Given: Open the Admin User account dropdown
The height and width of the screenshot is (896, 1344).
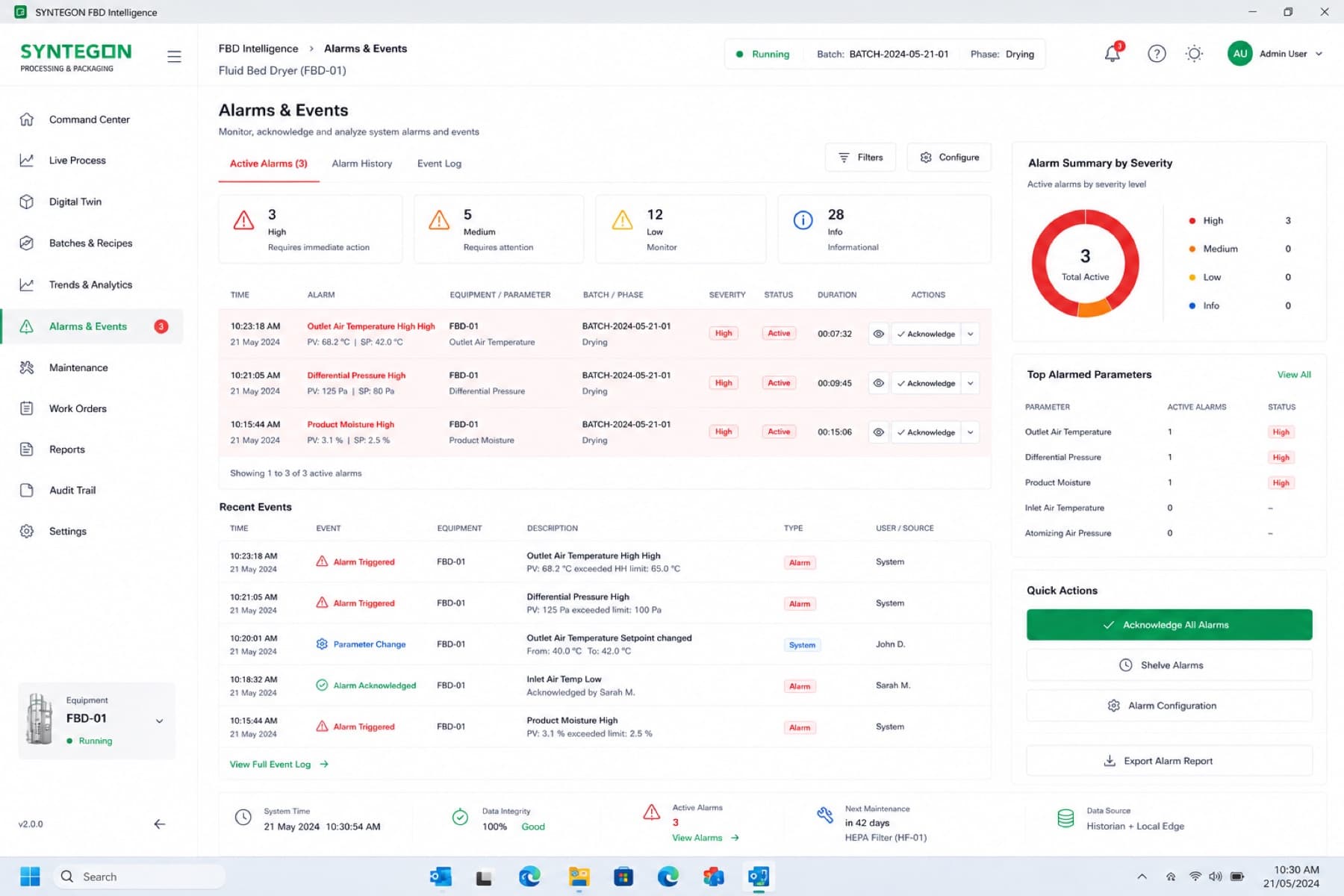Looking at the screenshot, I should tap(1275, 54).
